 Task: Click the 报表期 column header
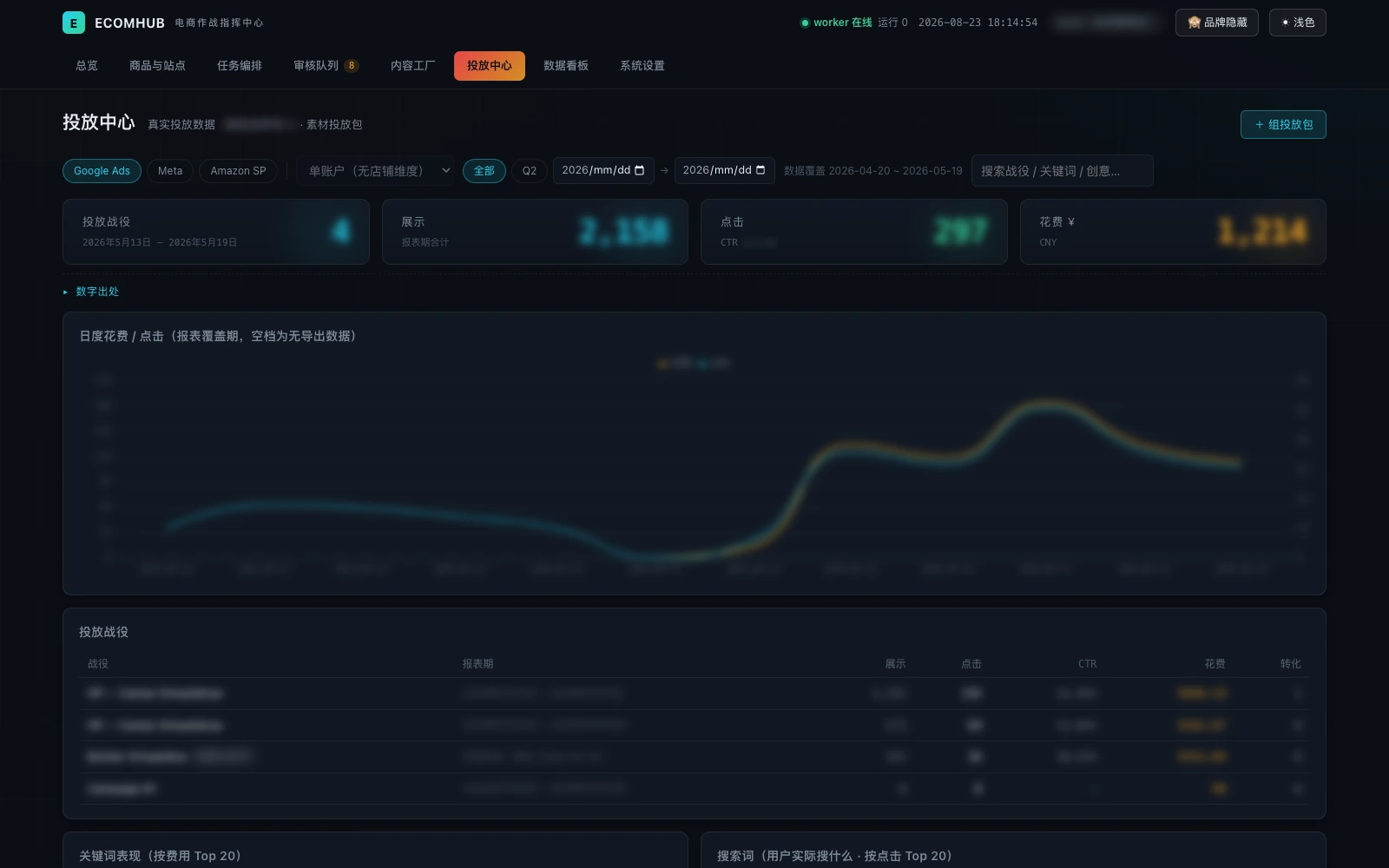click(477, 664)
